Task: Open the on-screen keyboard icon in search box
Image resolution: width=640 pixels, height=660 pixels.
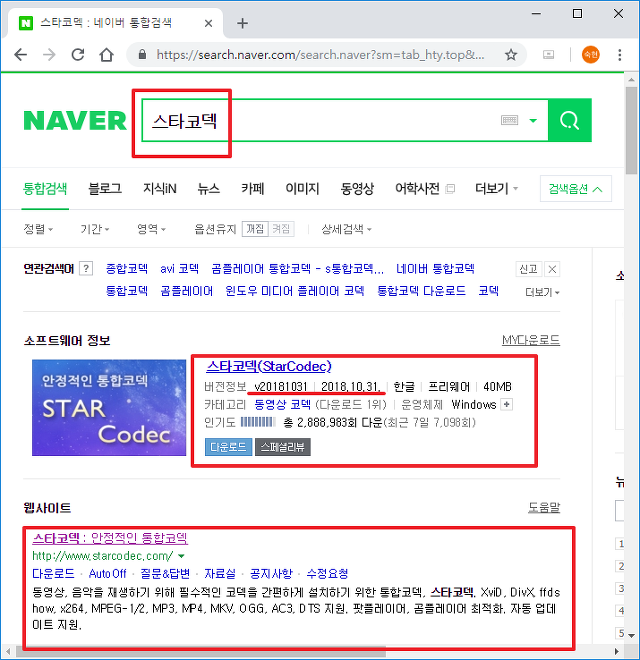Action: coord(509,120)
